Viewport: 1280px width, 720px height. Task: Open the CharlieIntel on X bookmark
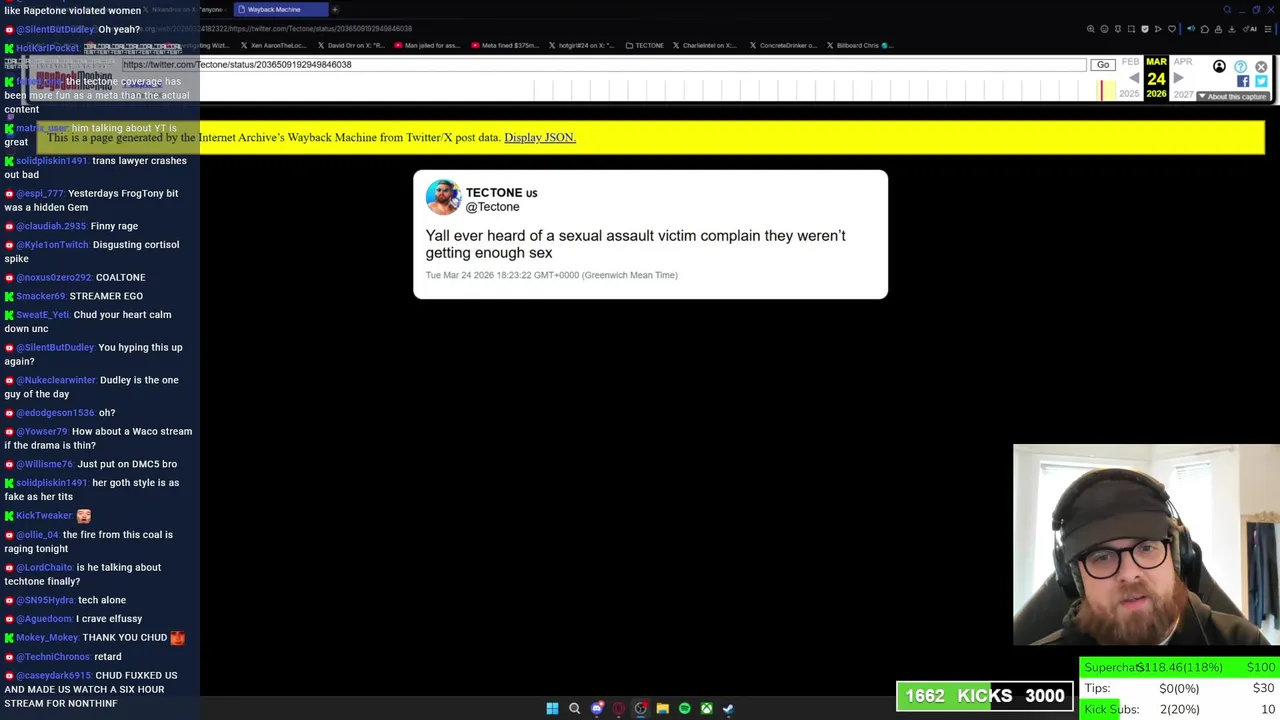coord(705,45)
